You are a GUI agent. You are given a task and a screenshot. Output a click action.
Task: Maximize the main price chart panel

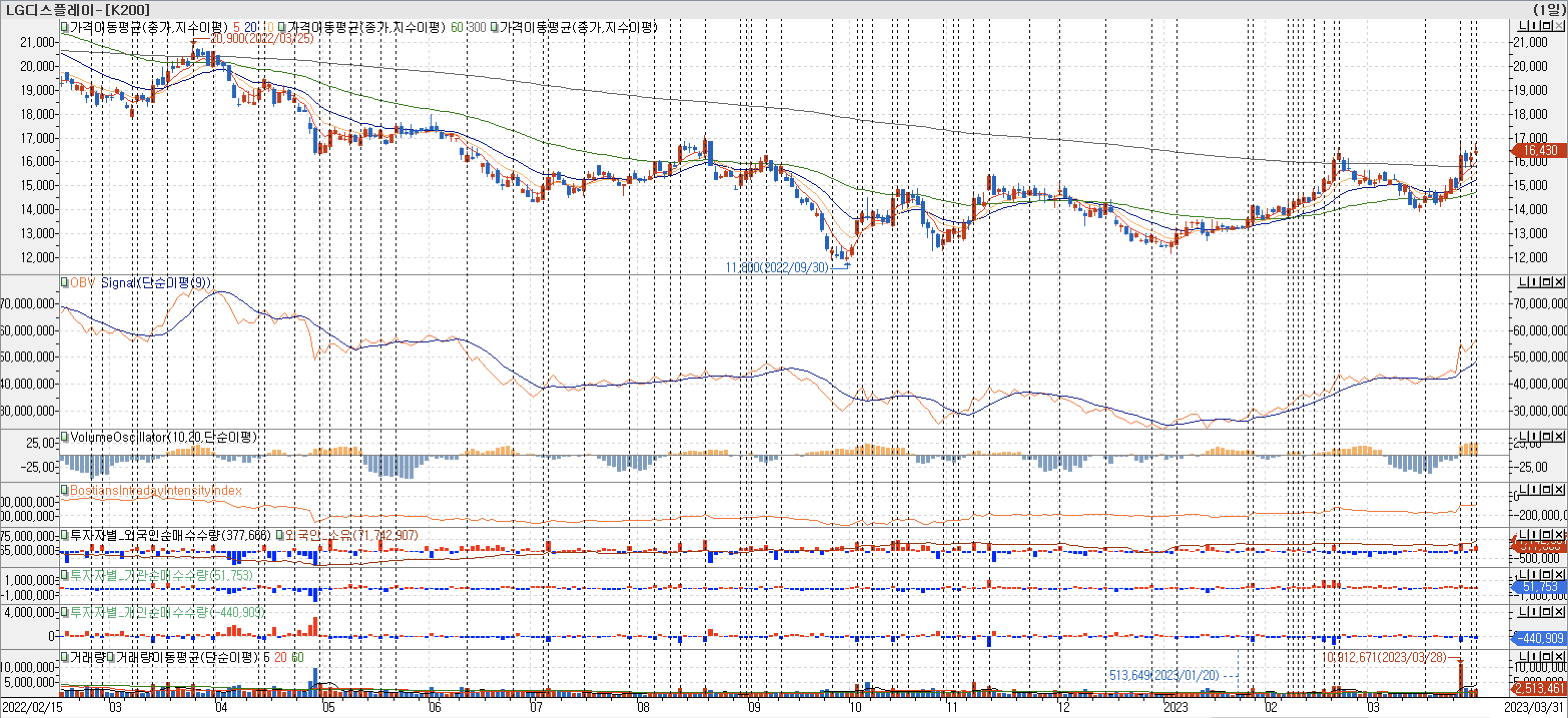pos(1546,26)
